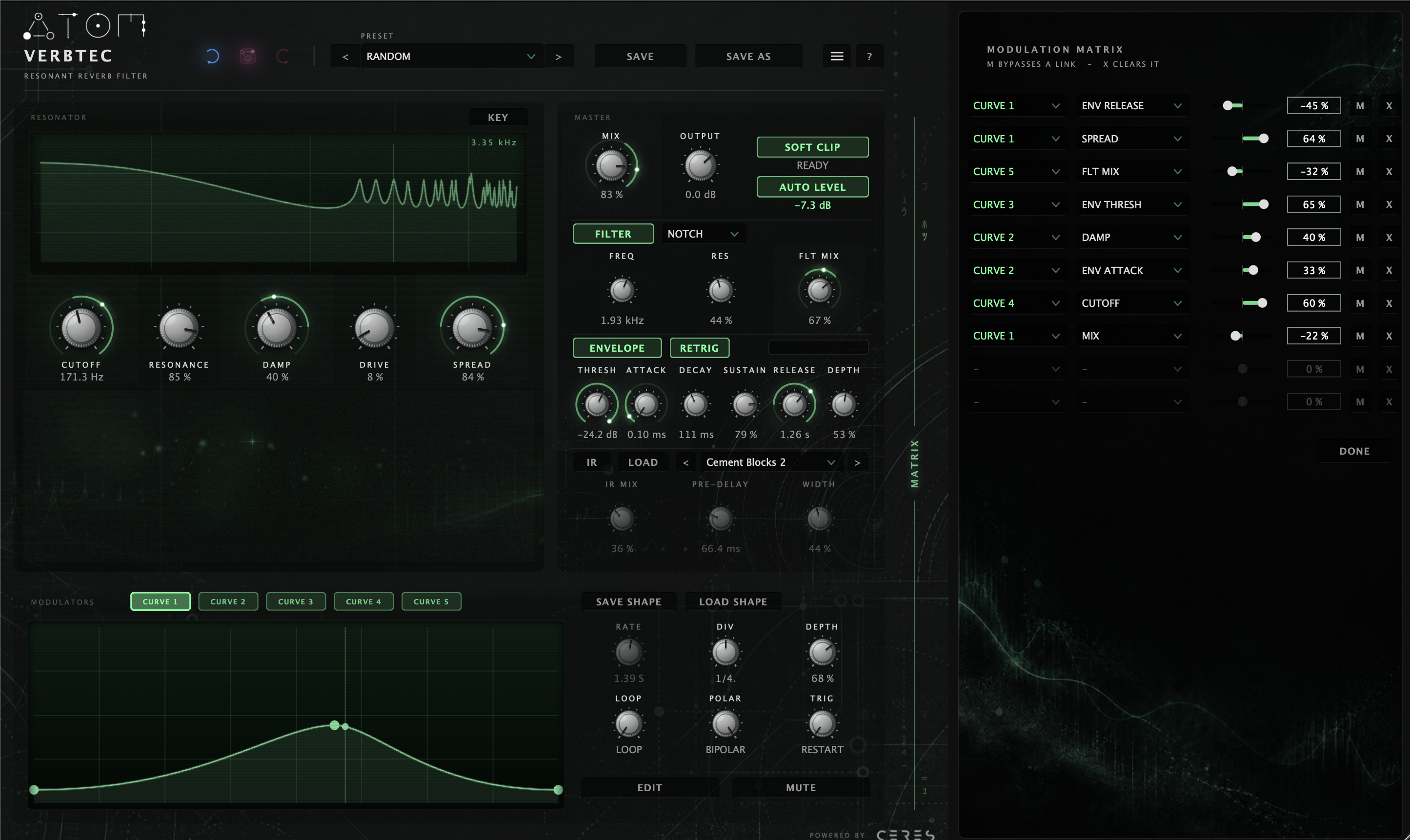The width and height of the screenshot is (1410, 840).
Task: Switch to the CURVE 3 tab
Action: click(296, 601)
